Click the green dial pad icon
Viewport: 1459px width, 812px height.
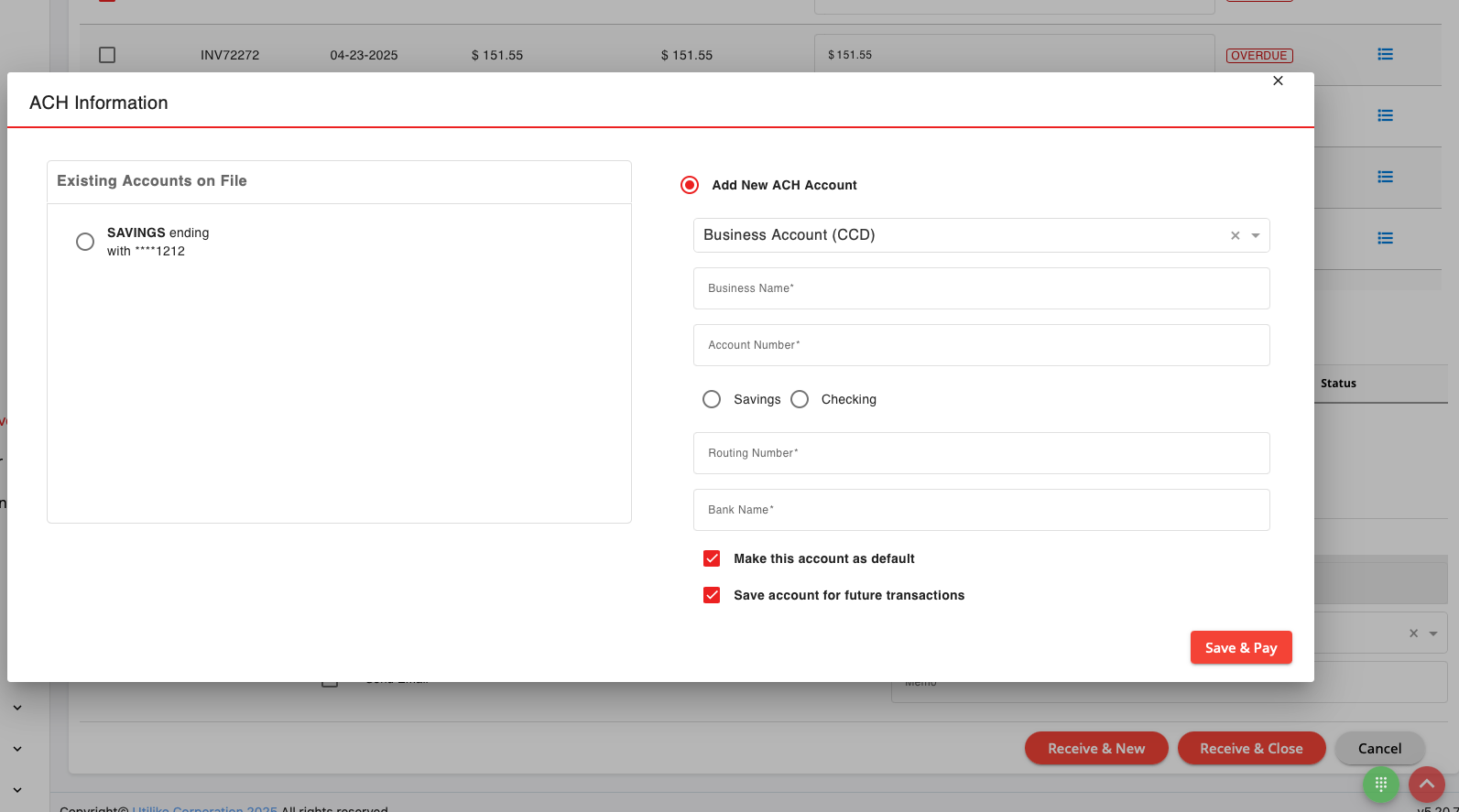(1380, 785)
